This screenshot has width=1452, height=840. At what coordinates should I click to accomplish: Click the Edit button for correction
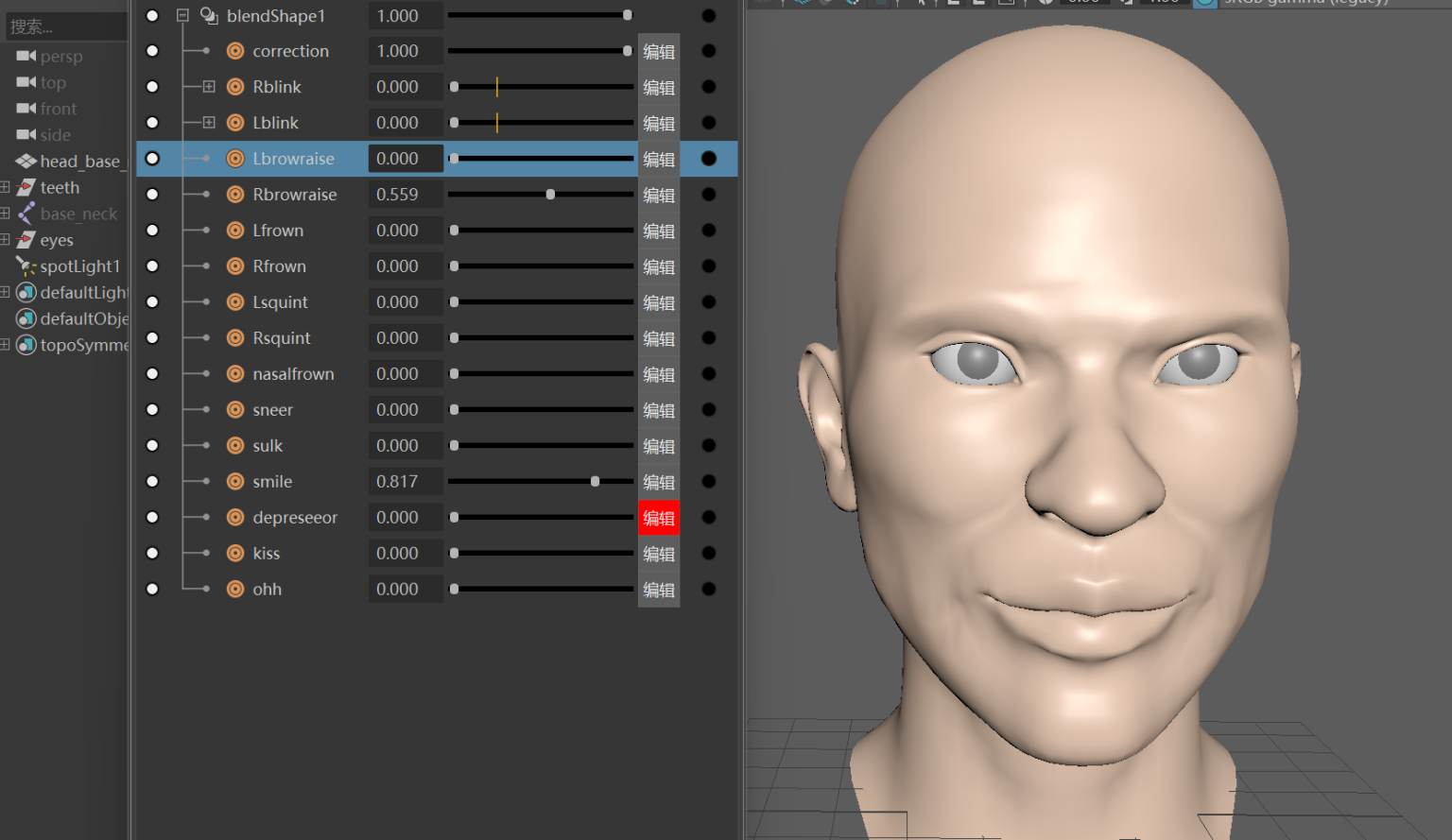tap(659, 51)
